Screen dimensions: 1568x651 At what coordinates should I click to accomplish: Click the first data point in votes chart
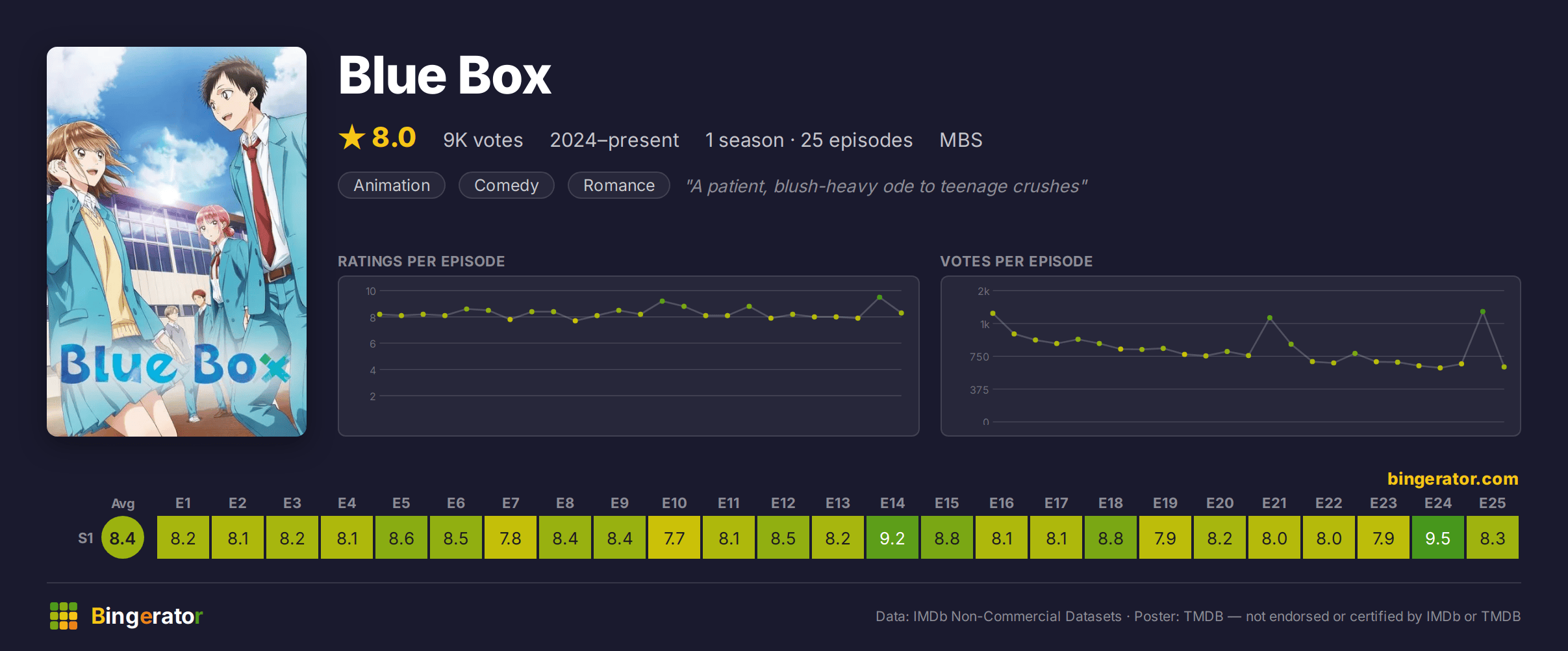click(x=993, y=313)
